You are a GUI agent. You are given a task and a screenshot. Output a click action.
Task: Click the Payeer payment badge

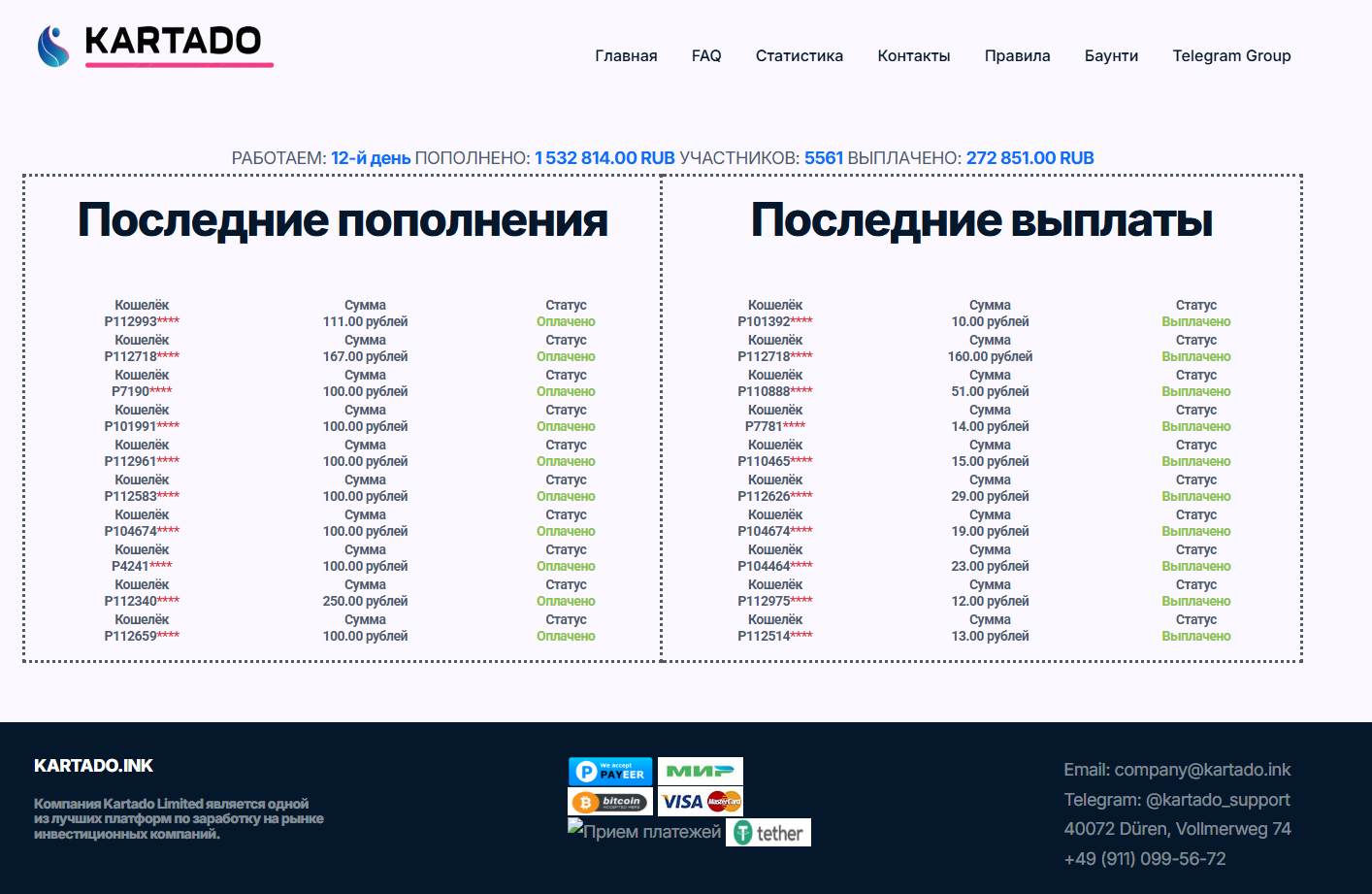[x=610, y=772]
